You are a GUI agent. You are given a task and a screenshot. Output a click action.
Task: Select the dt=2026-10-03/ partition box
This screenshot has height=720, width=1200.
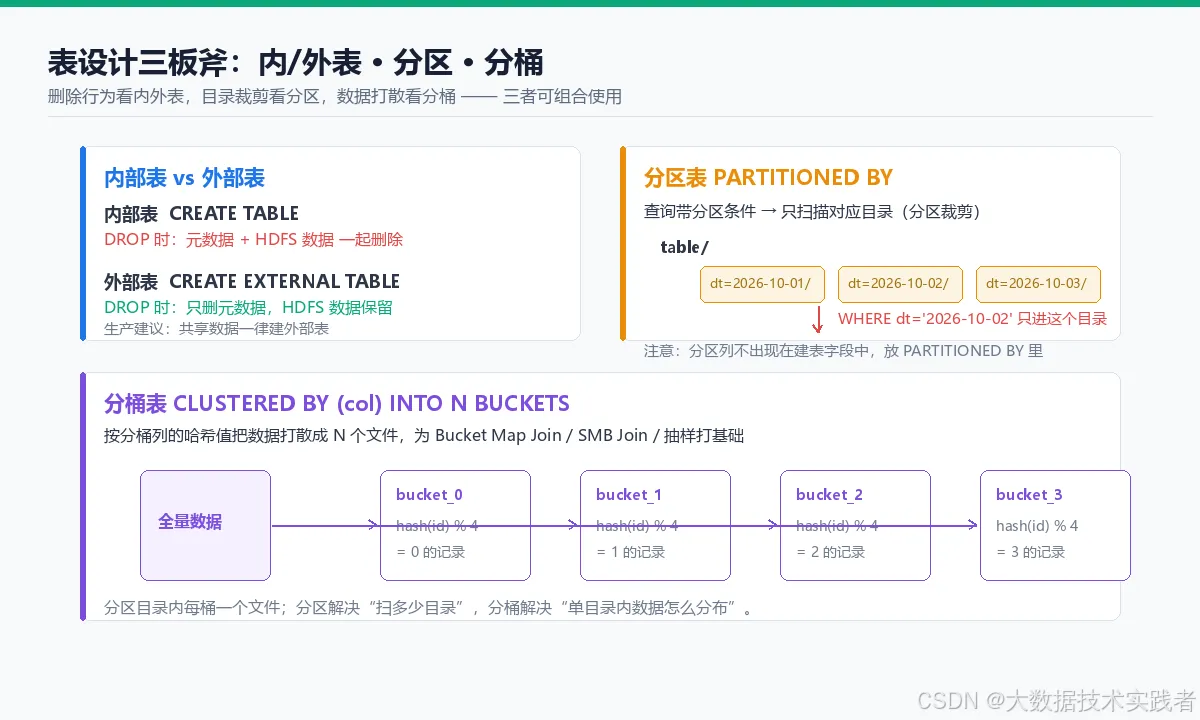point(1039,284)
